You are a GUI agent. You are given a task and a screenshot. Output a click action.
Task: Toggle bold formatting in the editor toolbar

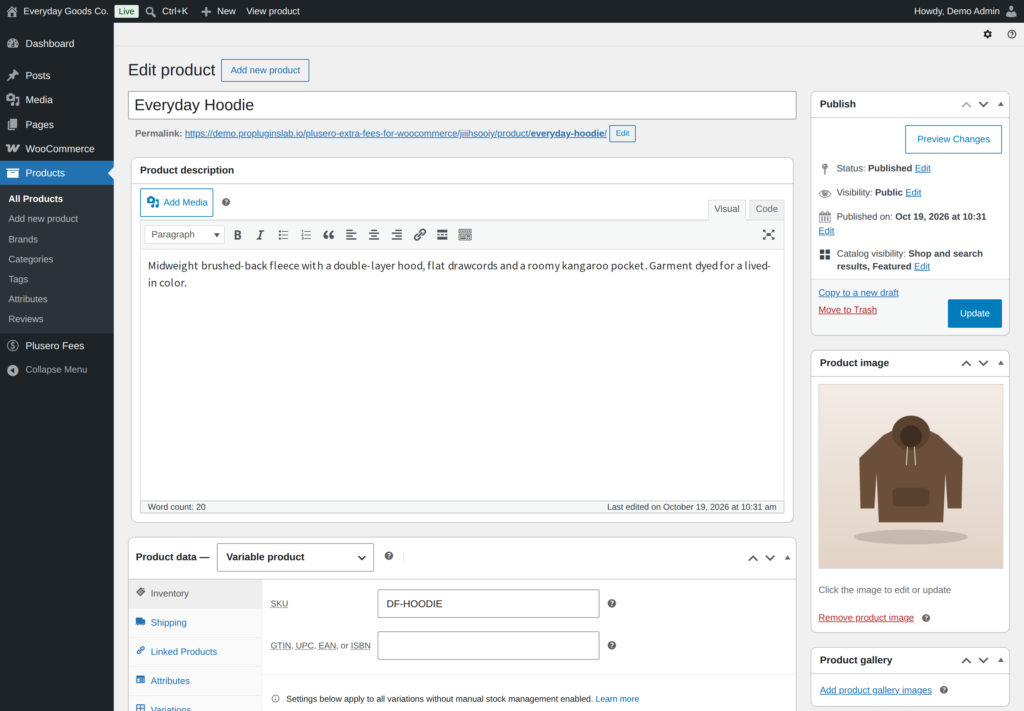(238, 235)
